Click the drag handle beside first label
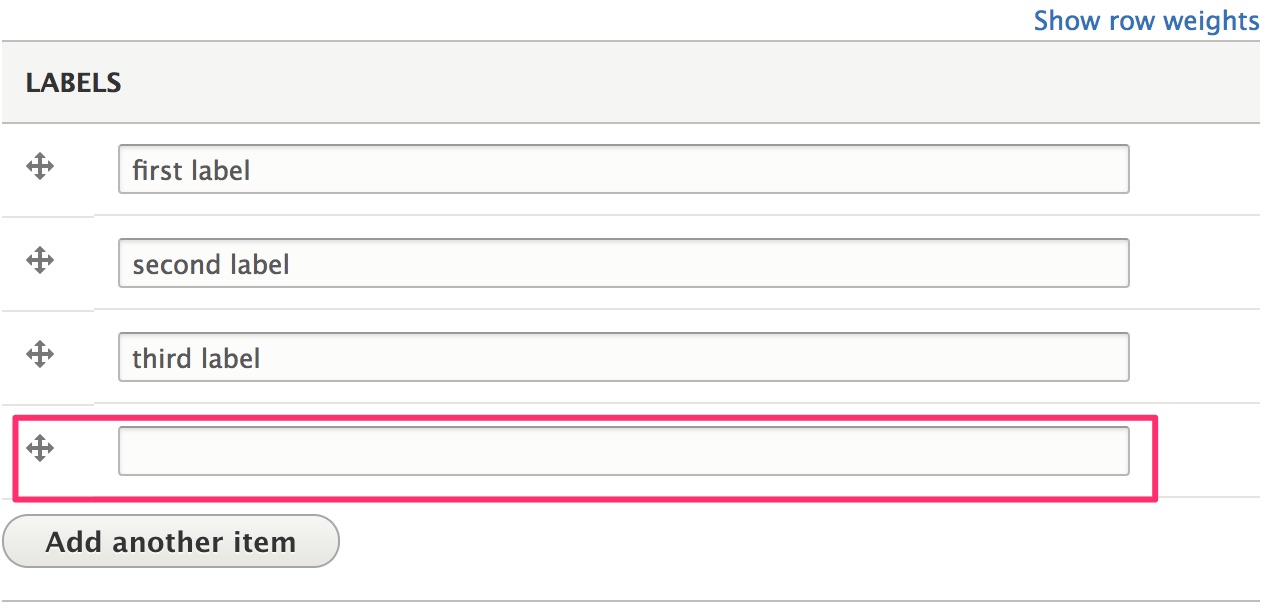The width and height of the screenshot is (1272, 608). 39,167
